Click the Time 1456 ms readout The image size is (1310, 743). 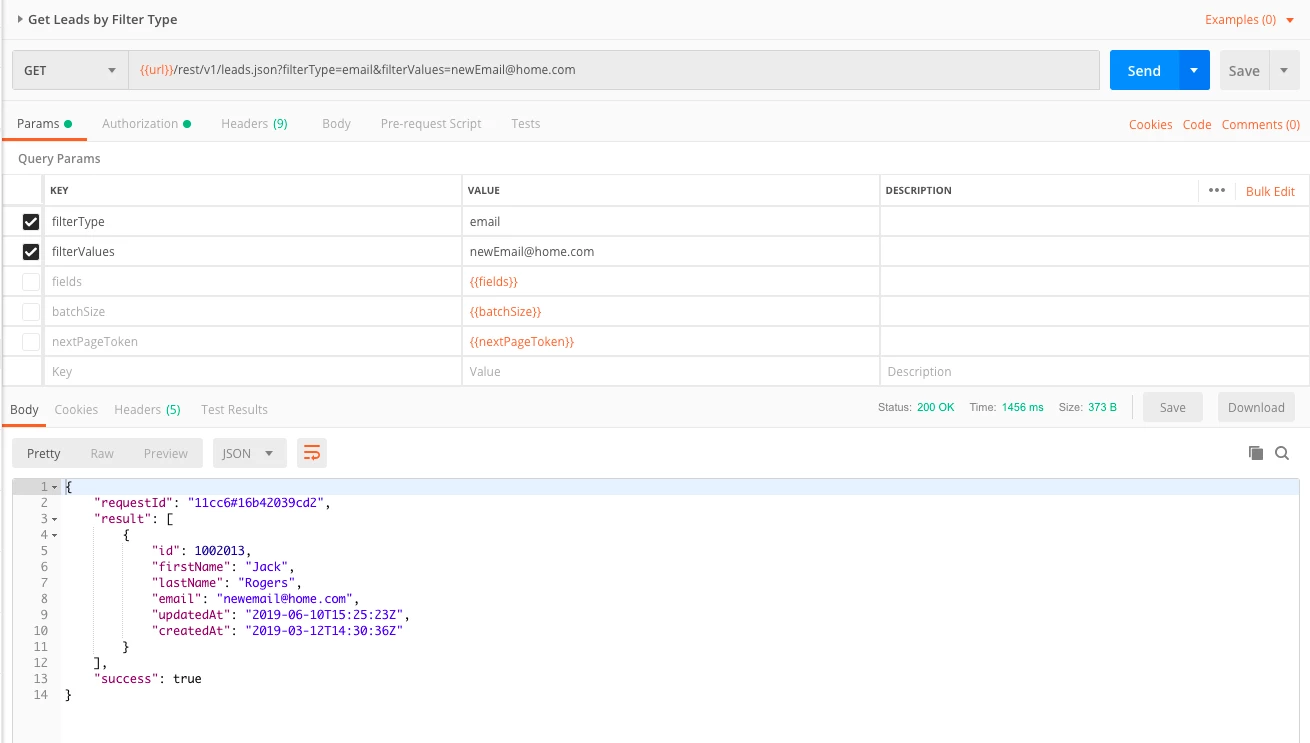coord(1006,408)
